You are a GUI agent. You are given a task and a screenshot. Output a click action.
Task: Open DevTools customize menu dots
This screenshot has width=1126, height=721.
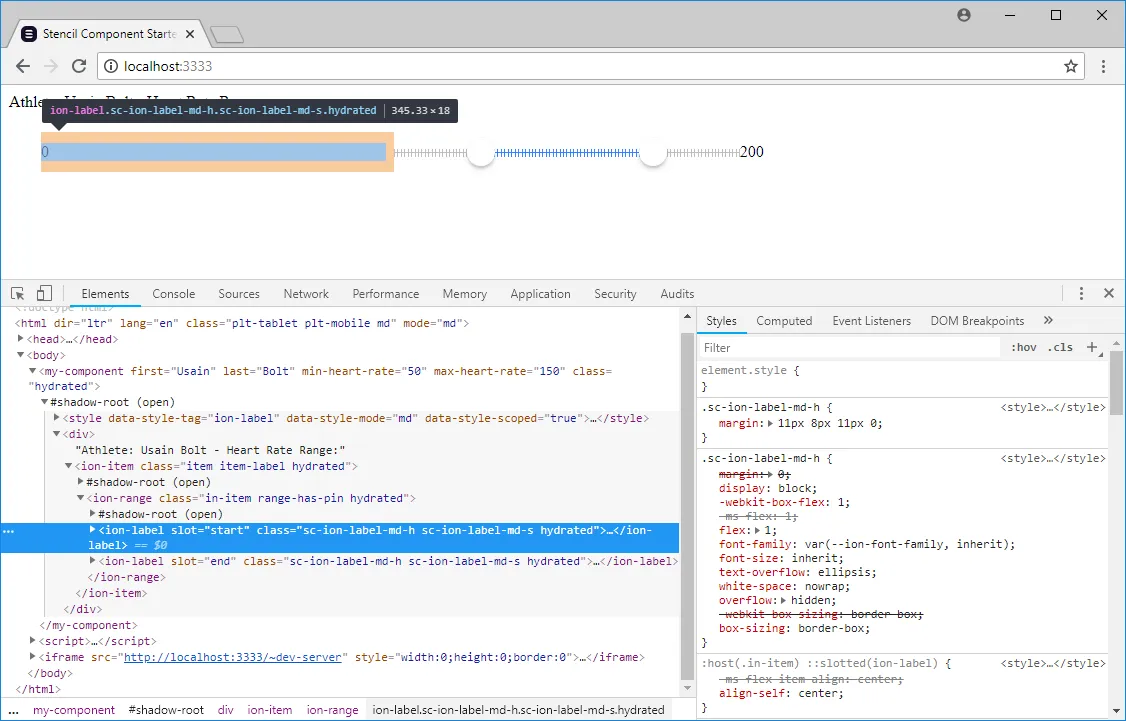(x=1081, y=293)
